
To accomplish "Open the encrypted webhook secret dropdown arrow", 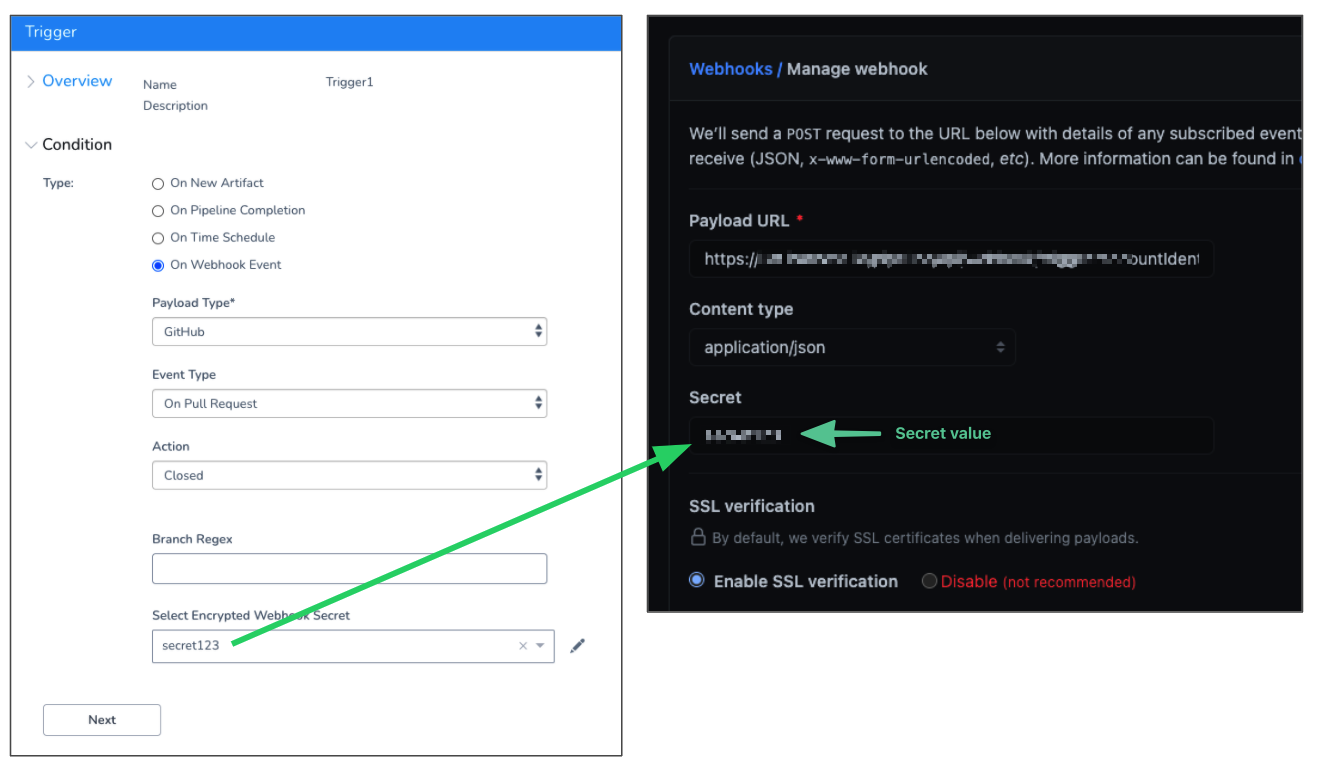I will 541,646.
